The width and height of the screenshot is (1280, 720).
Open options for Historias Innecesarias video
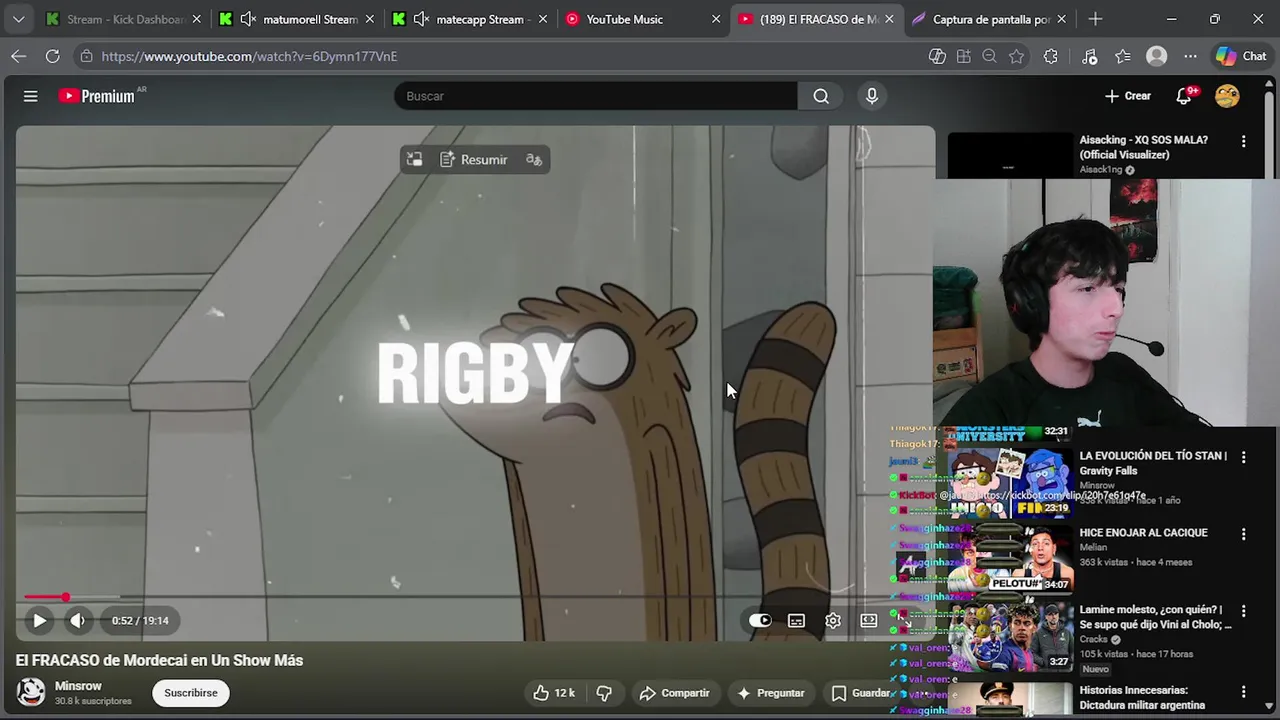pyautogui.click(x=1244, y=691)
